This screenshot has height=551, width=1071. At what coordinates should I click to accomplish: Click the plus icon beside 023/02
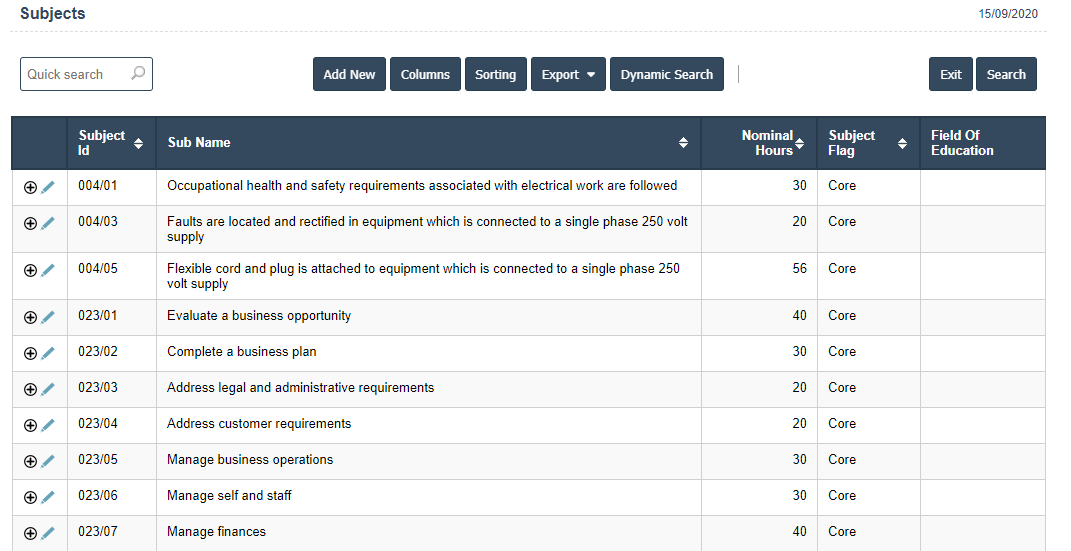(30, 353)
